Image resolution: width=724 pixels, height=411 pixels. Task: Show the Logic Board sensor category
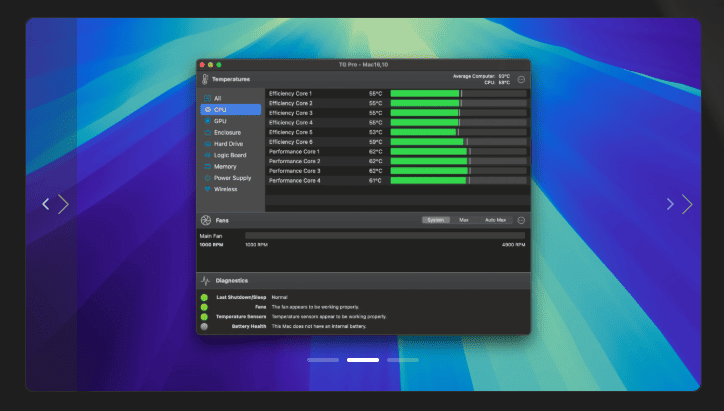[230, 155]
